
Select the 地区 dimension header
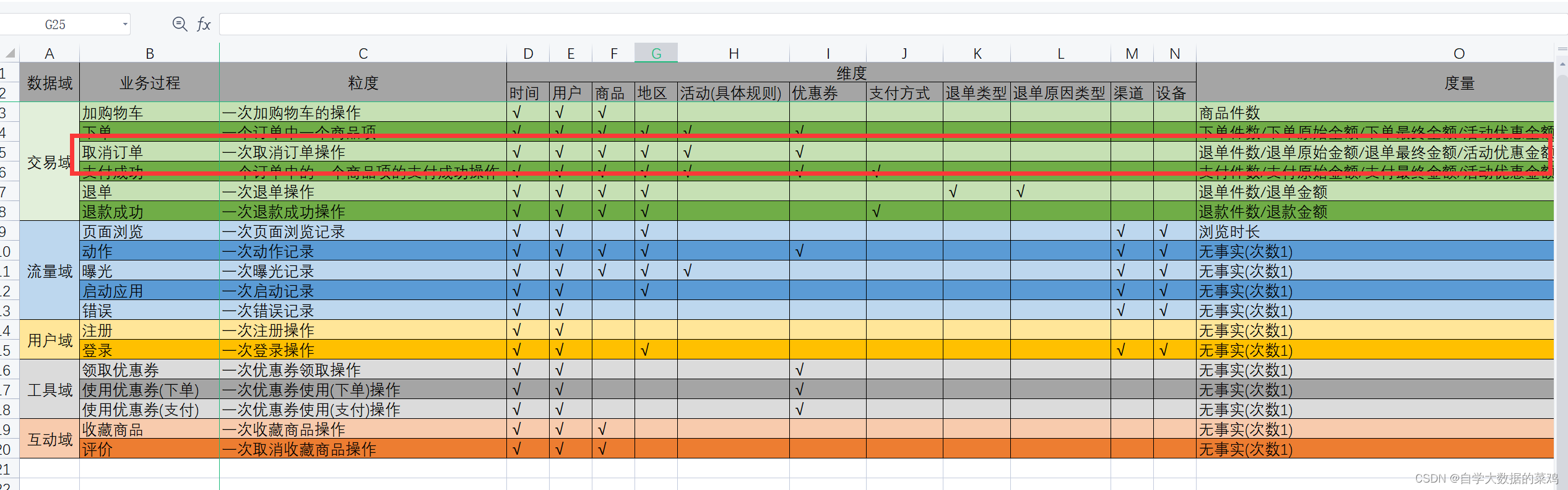tap(656, 92)
